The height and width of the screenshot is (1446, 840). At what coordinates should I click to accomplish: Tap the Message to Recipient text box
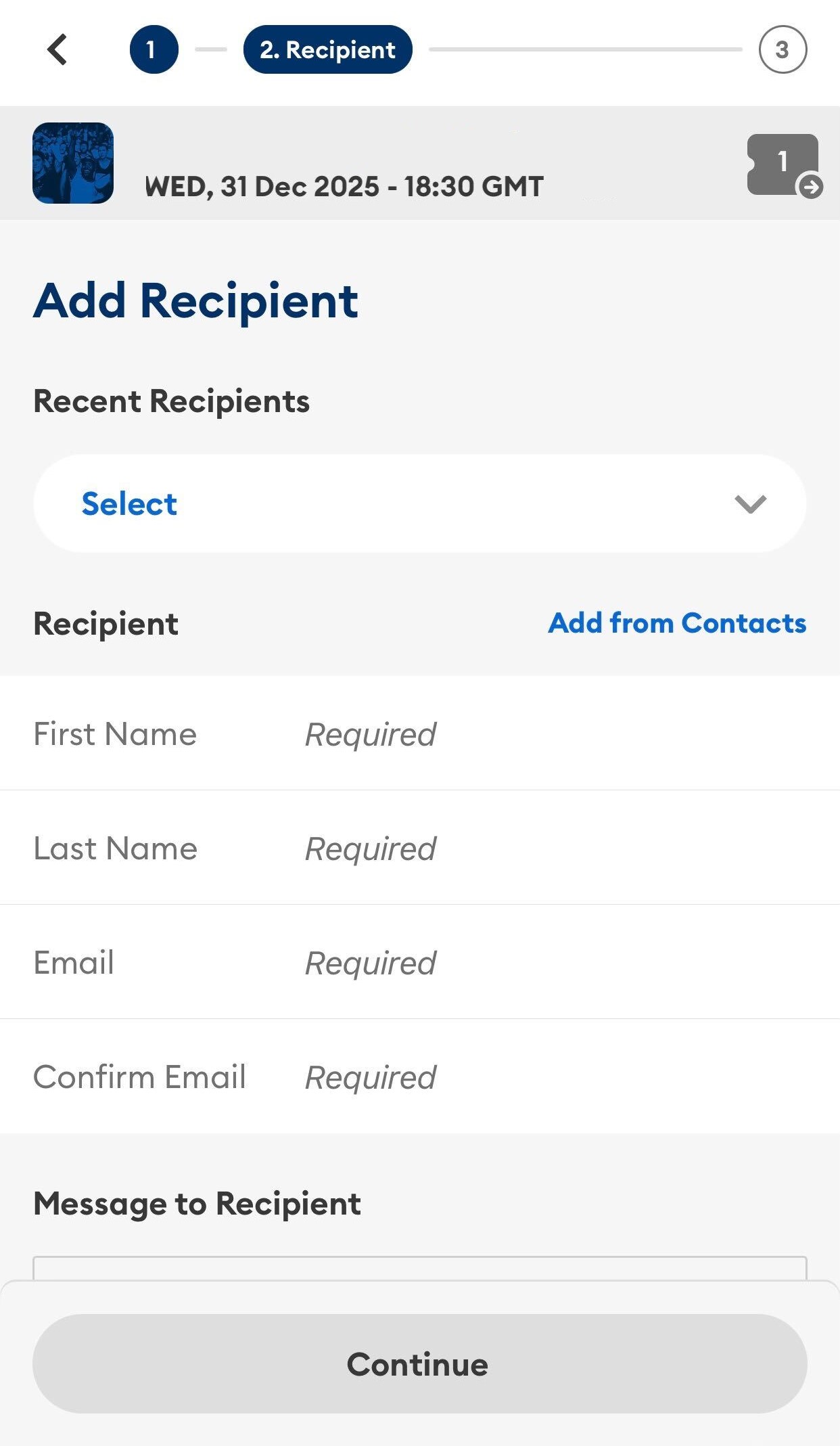[420, 1268]
